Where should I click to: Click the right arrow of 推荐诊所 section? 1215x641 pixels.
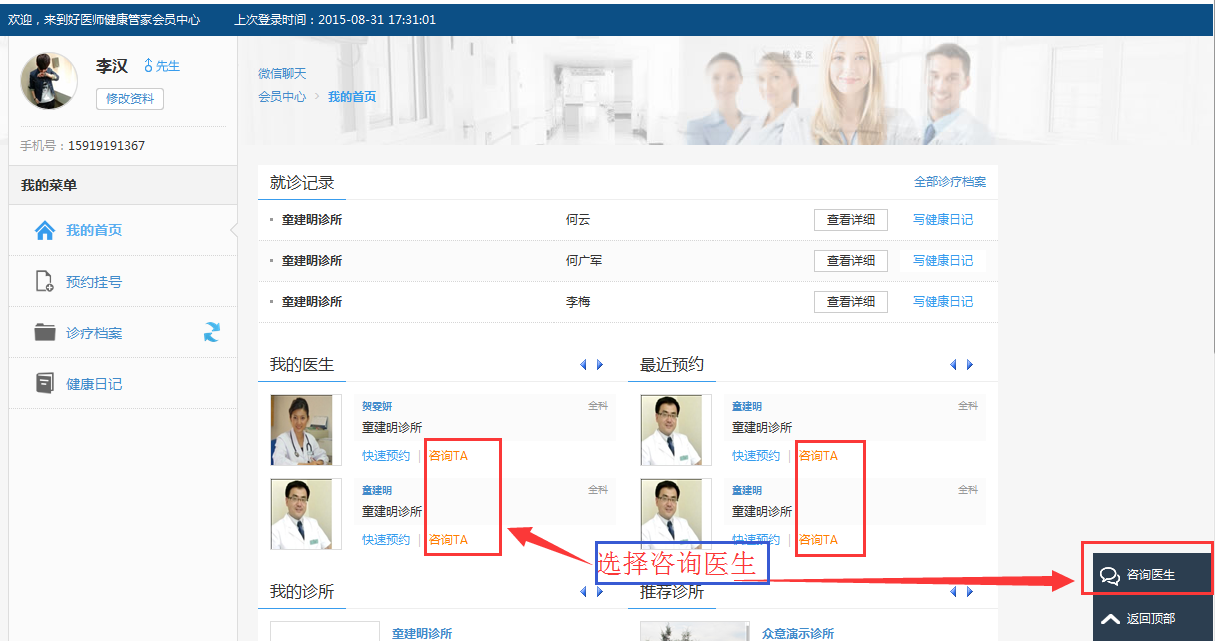click(968, 591)
